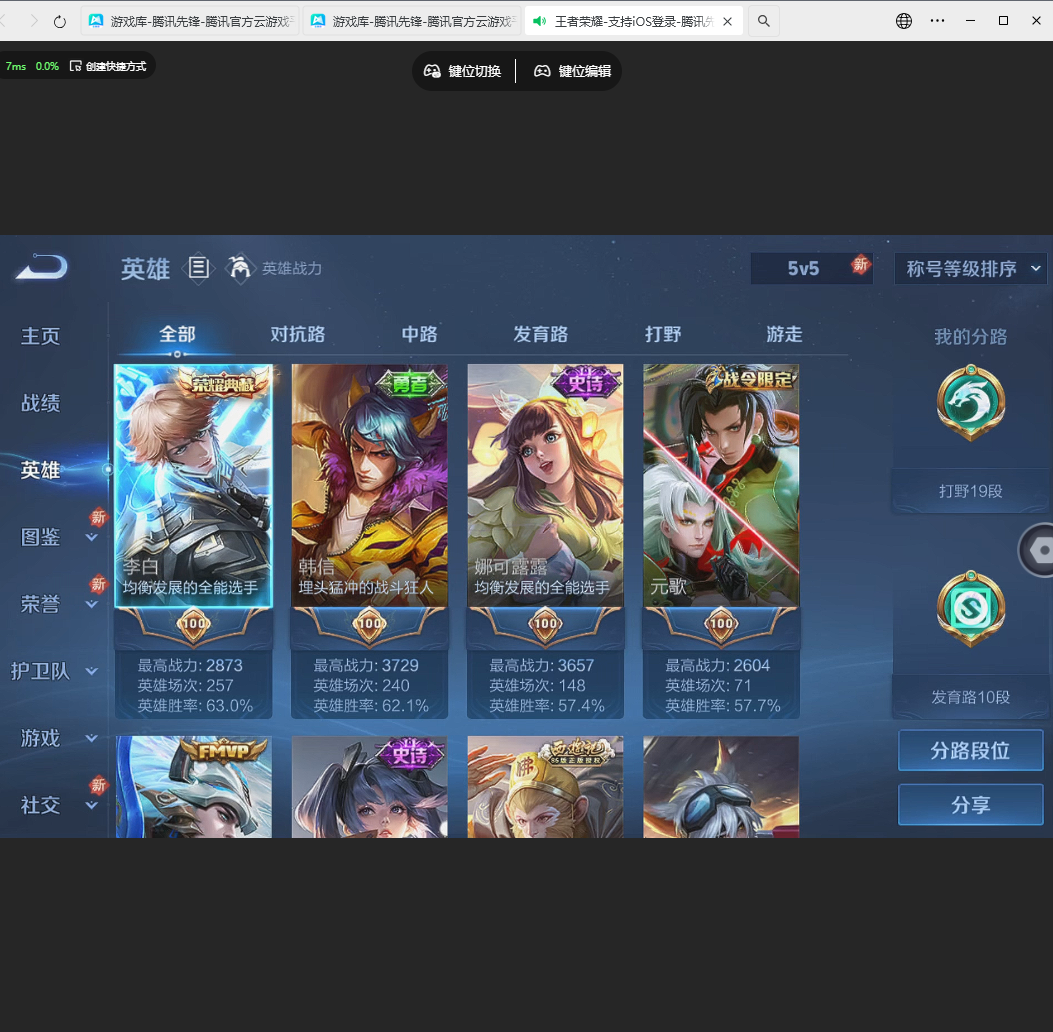
Task: Expand the 社交 sidebar chevron
Action: click(92, 805)
